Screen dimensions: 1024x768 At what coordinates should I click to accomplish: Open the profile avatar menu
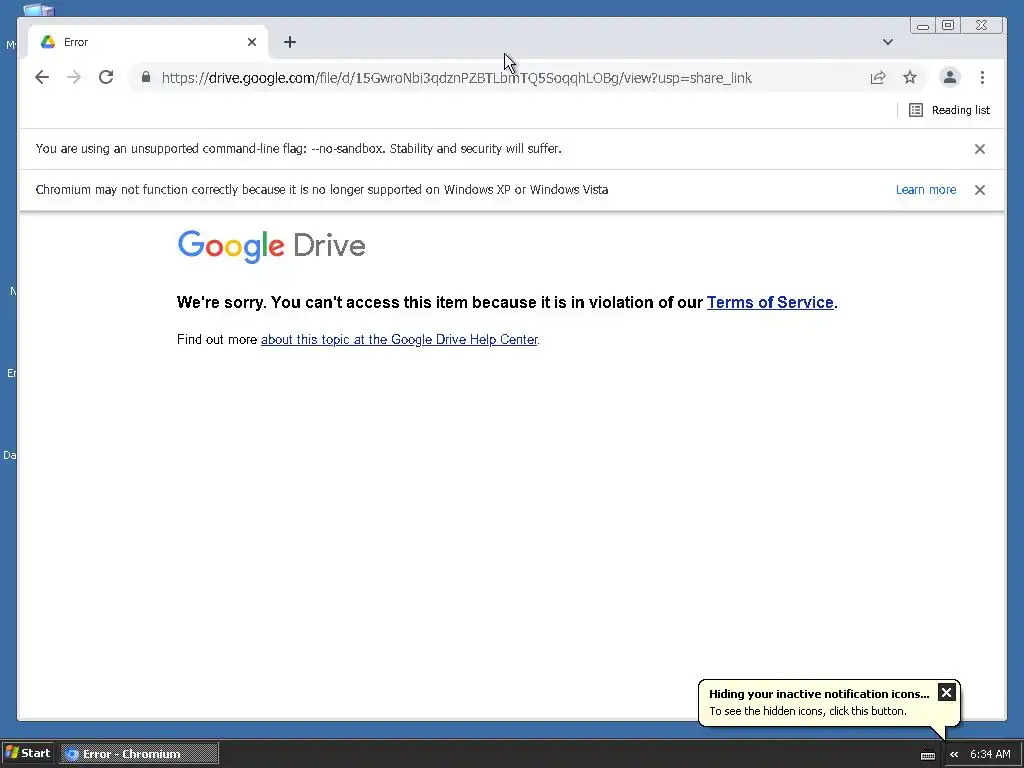[x=950, y=77]
